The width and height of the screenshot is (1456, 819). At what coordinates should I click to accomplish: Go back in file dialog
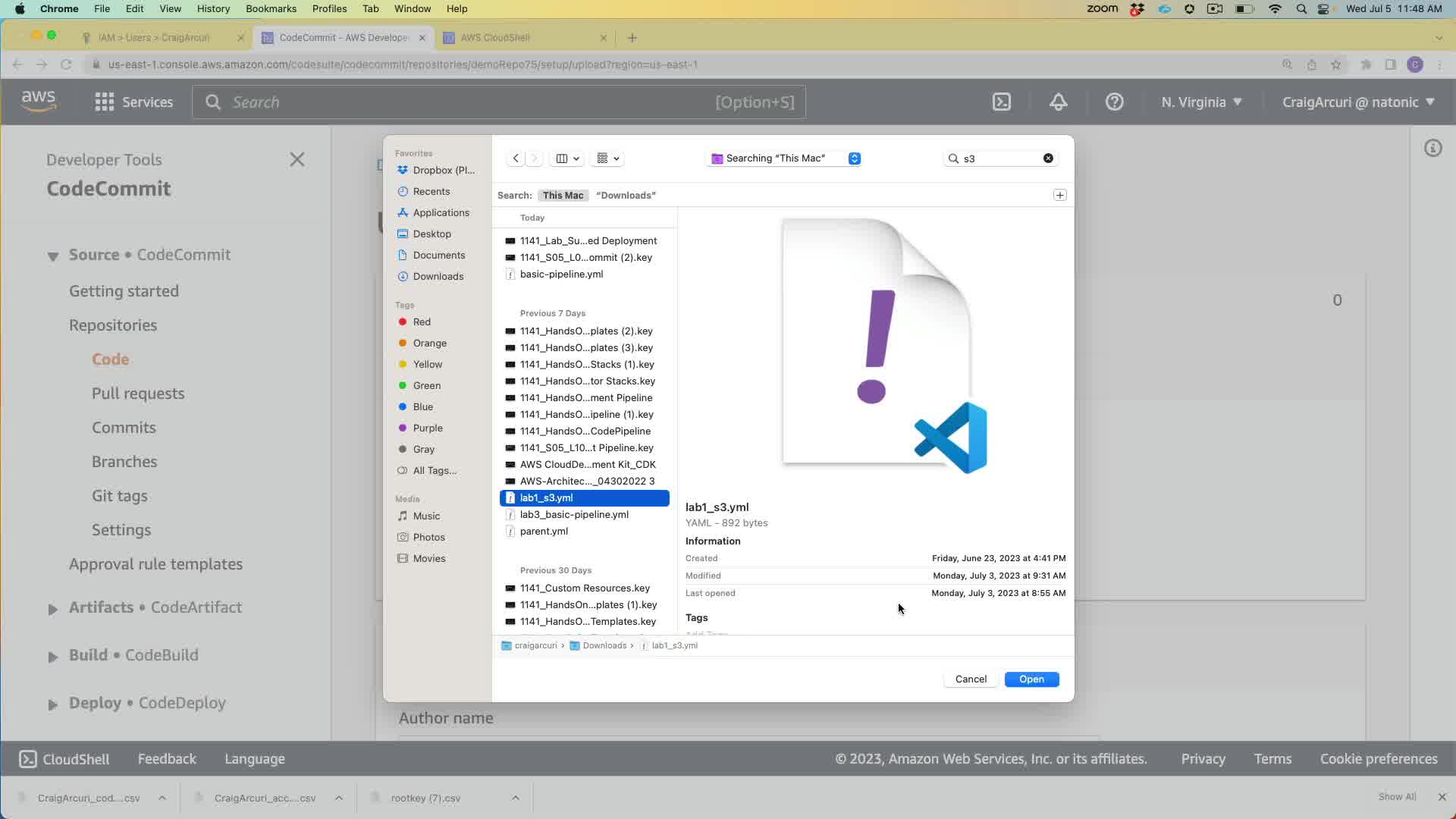516,158
